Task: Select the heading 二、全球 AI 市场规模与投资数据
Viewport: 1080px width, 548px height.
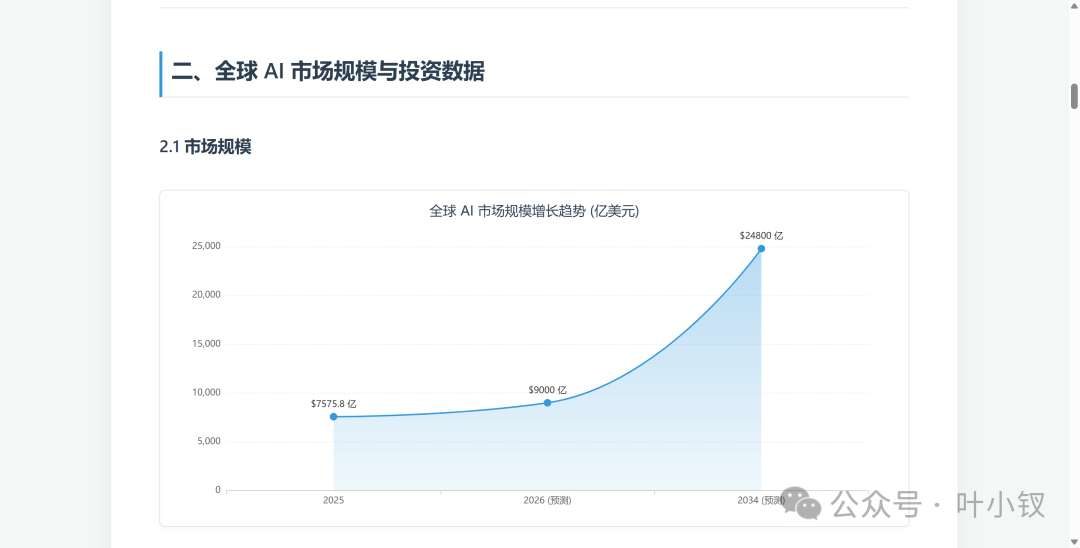Action: point(328,71)
